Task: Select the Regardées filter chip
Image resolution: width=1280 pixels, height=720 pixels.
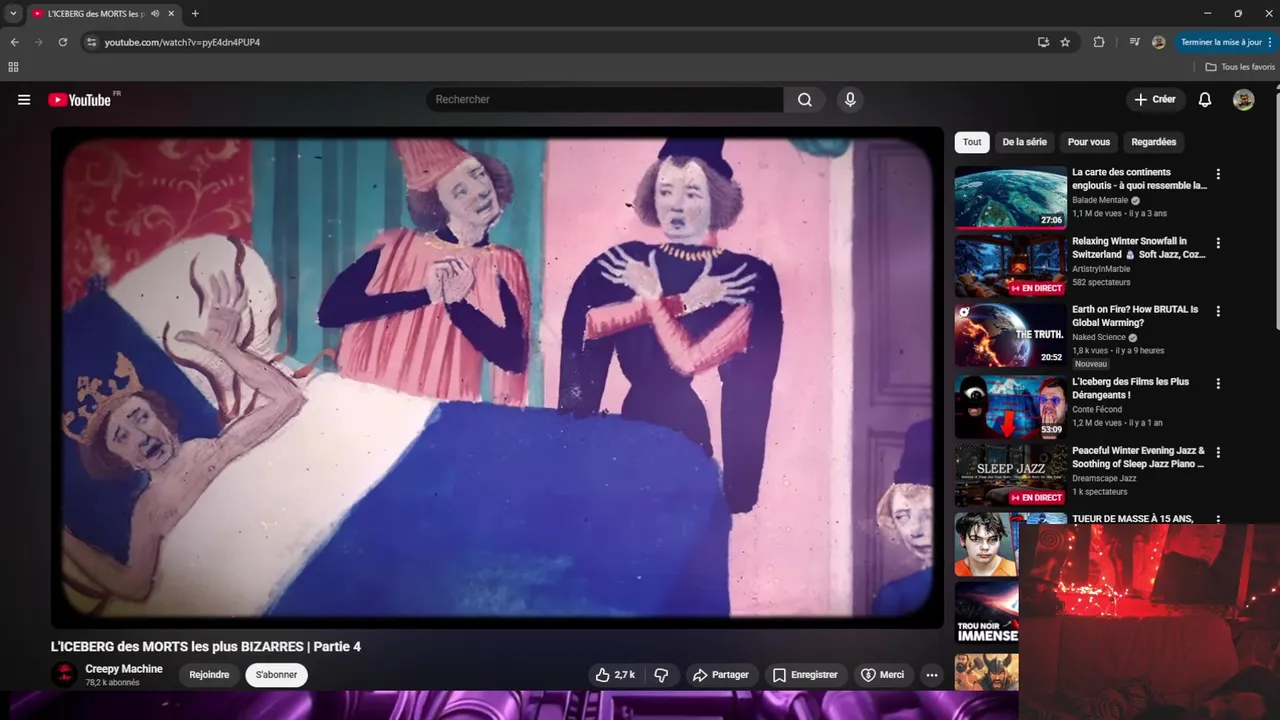Action: click(x=1154, y=142)
